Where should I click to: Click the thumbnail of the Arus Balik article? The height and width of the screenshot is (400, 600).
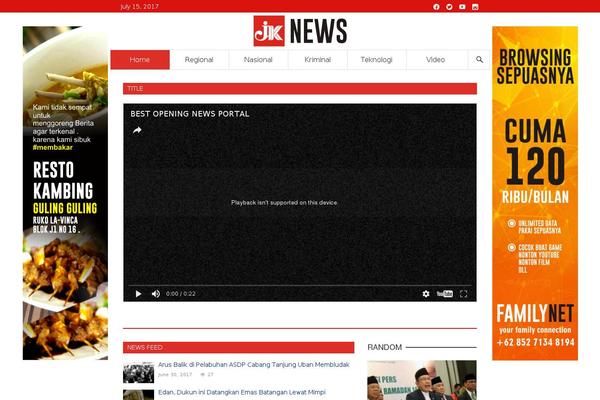[139, 372]
